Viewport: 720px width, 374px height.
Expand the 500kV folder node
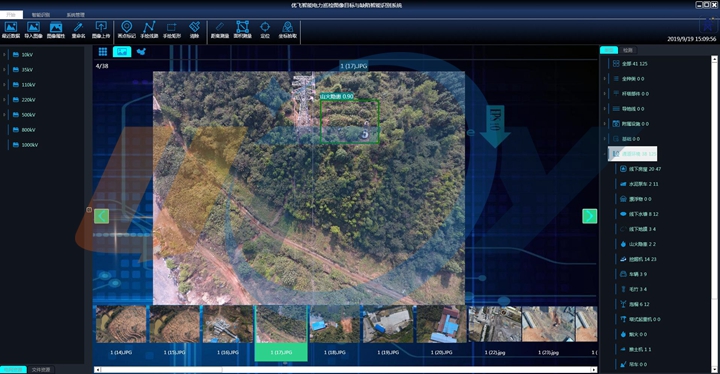[4, 114]
